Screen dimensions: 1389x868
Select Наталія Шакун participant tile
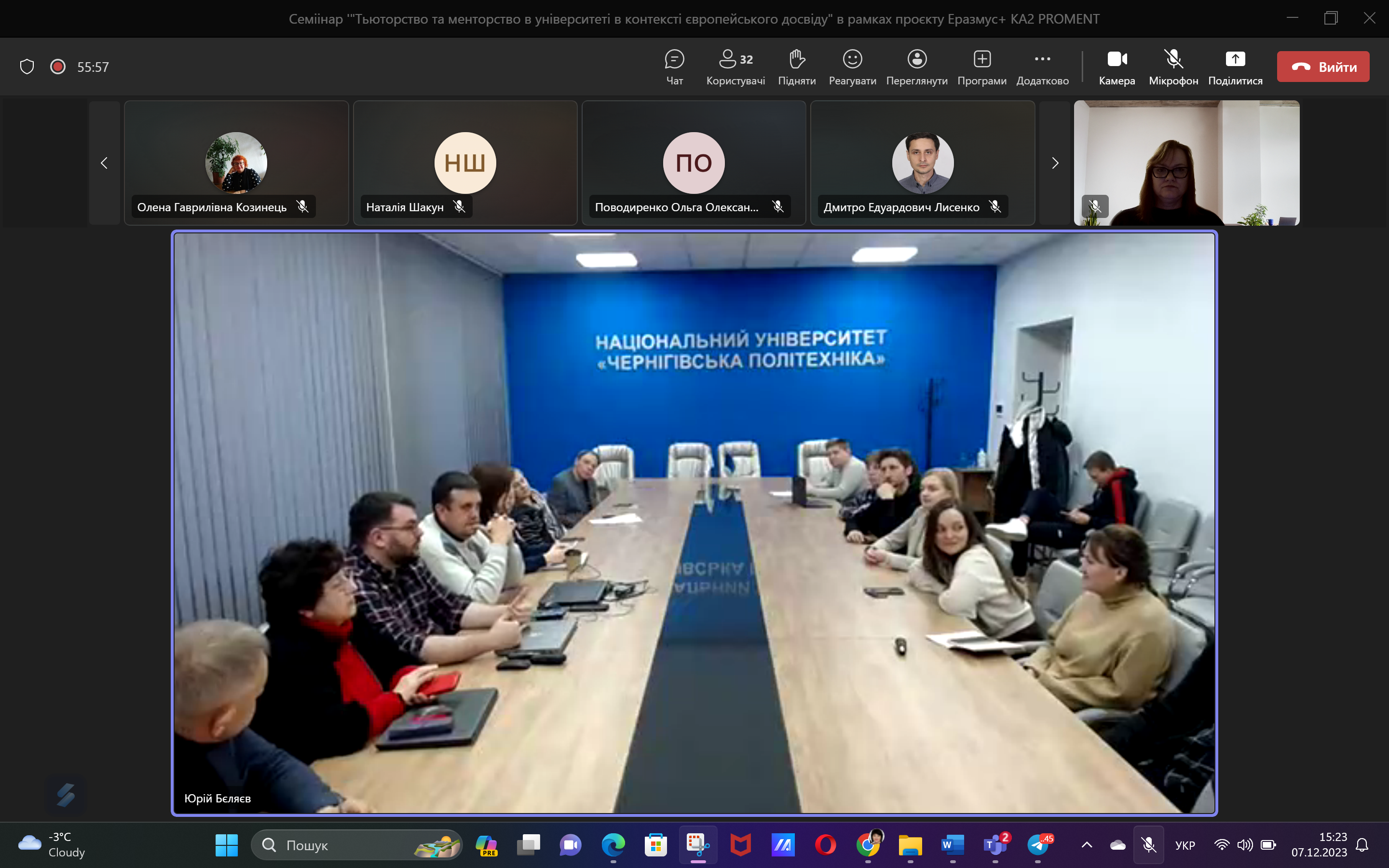click(x=465, y=163)
